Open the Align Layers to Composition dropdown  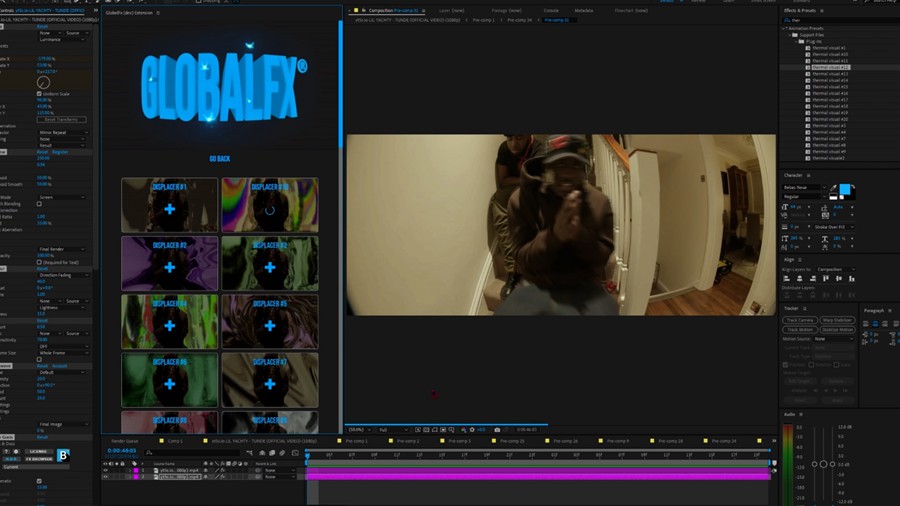(x=834, y=269)
